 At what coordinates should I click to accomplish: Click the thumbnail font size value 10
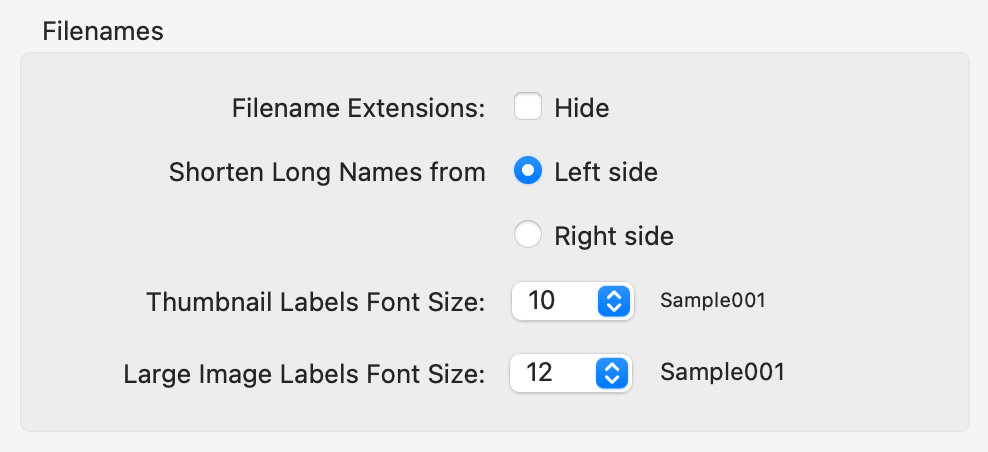542,301
